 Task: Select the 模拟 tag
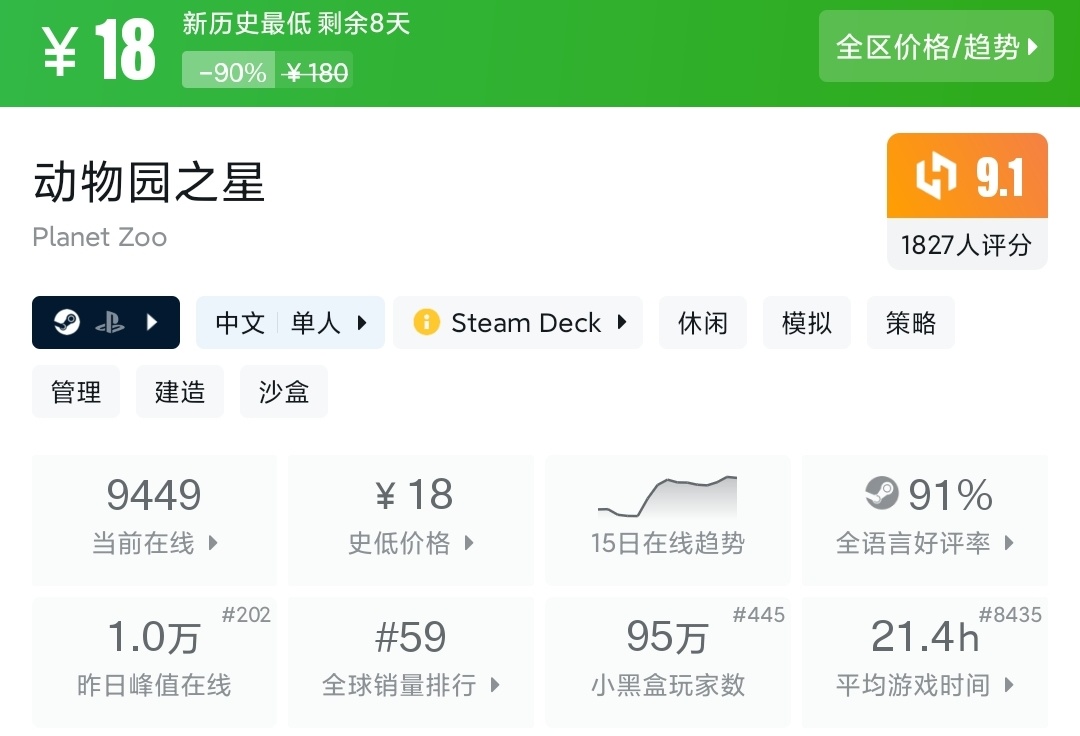(807, 323)
